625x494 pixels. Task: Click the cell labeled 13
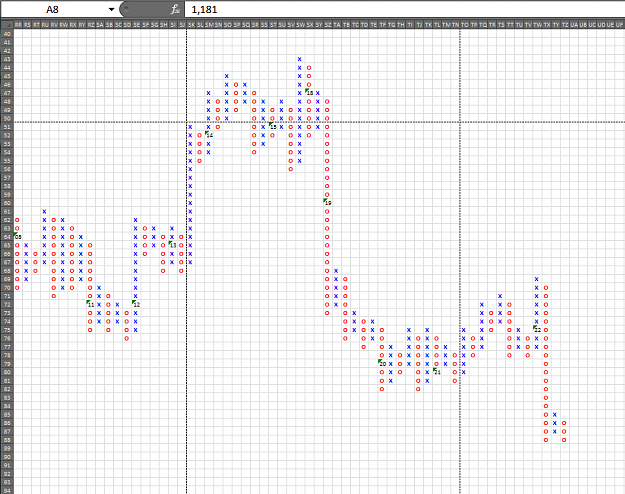pyautogui.click(x=173, y=245)
